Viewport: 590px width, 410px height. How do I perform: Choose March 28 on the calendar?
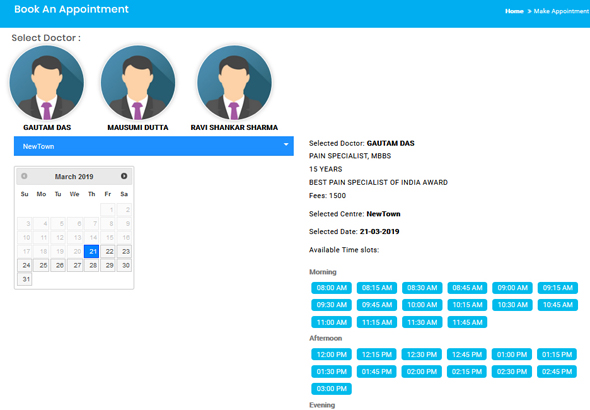[x=91, y=265]
